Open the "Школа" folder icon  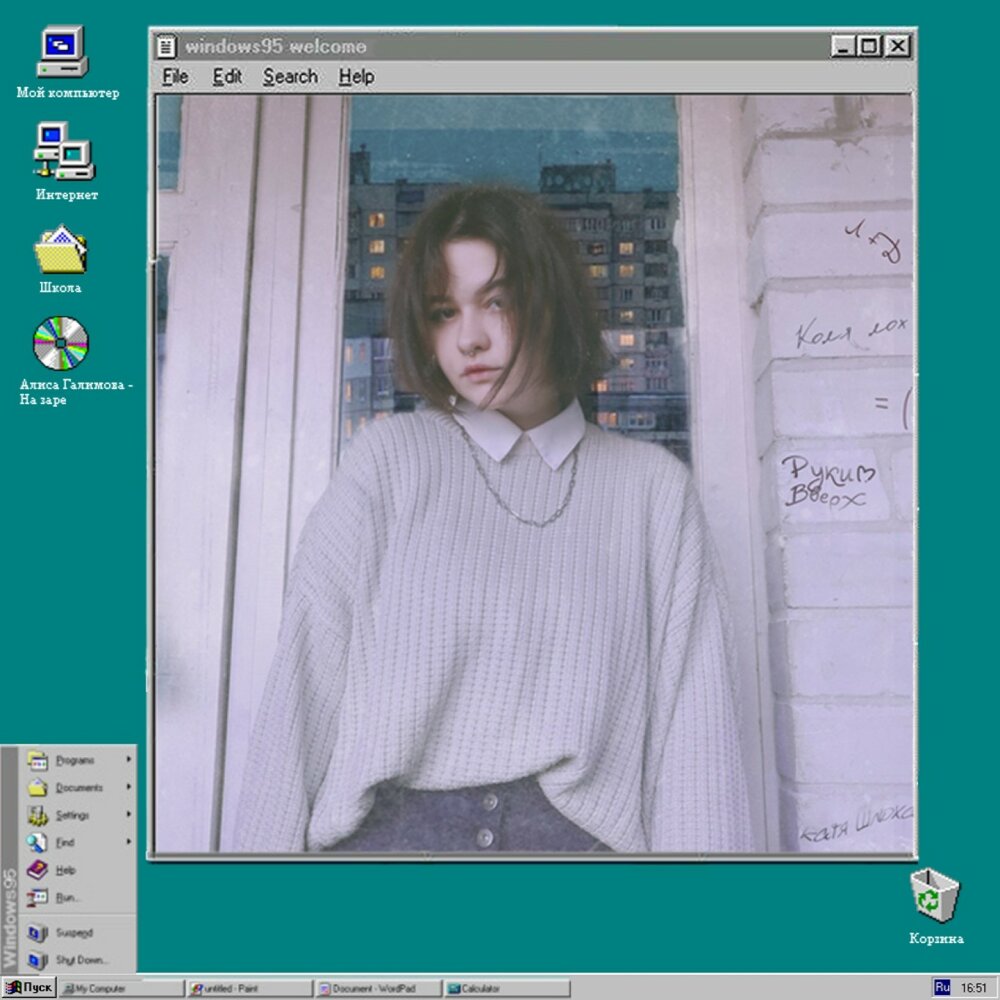point(62,250)
